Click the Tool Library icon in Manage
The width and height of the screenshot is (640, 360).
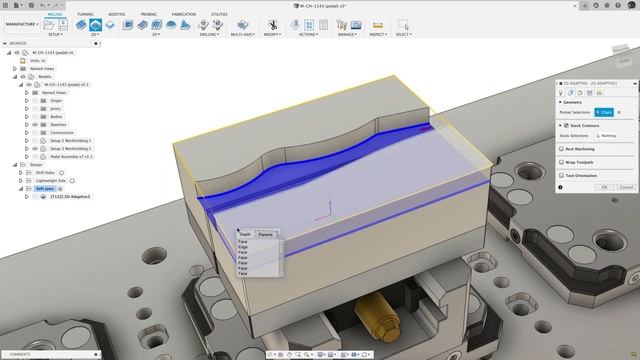[x=342, y=25]
